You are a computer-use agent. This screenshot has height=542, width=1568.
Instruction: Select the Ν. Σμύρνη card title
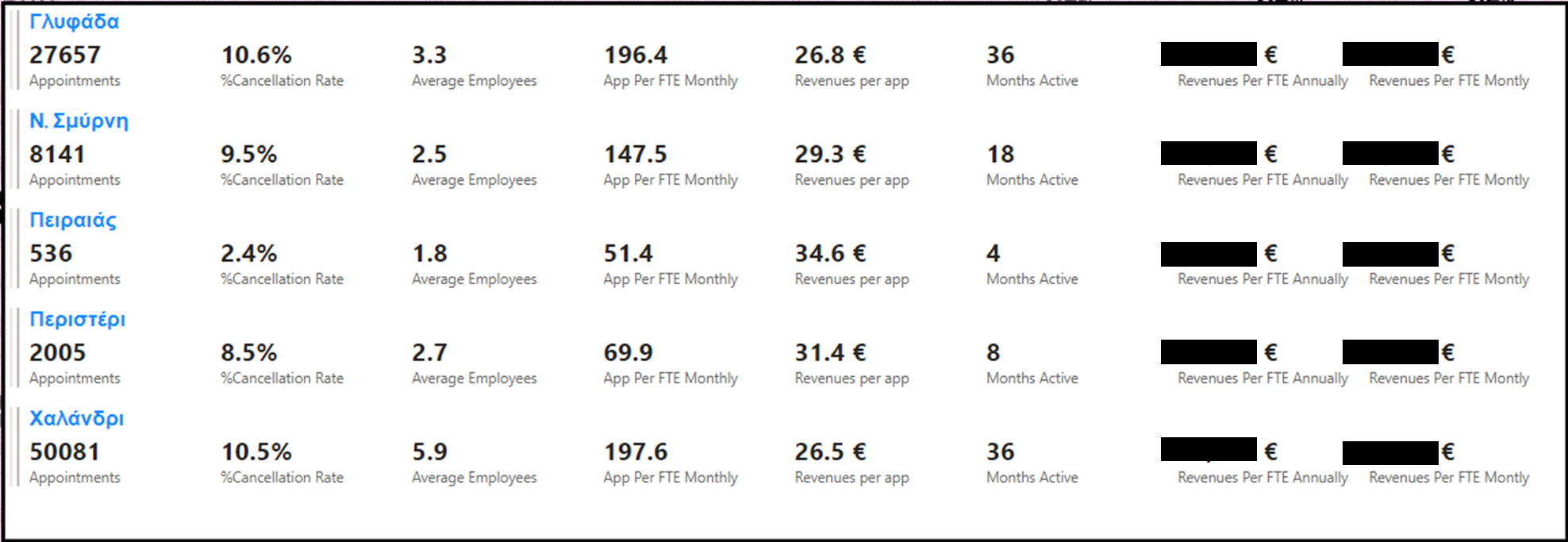pos(79,121)
